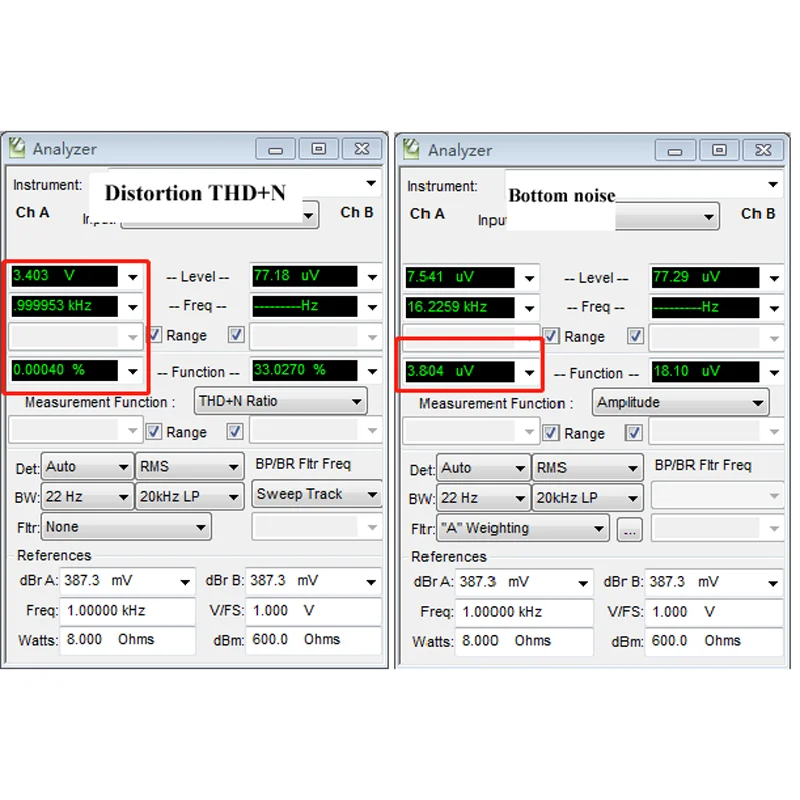Click Watts 8.000 Ohms field in right window

pyautogui.click(x=524, y=641)
